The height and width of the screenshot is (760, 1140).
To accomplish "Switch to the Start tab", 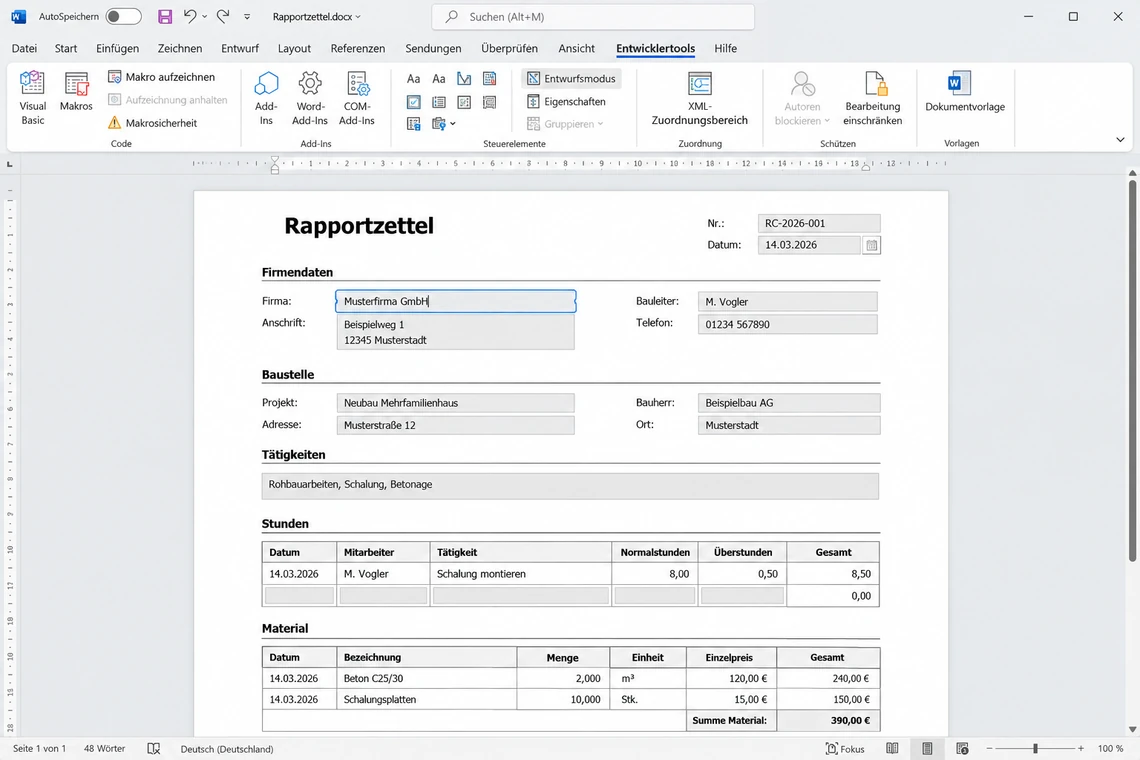I will click(65, 48).
